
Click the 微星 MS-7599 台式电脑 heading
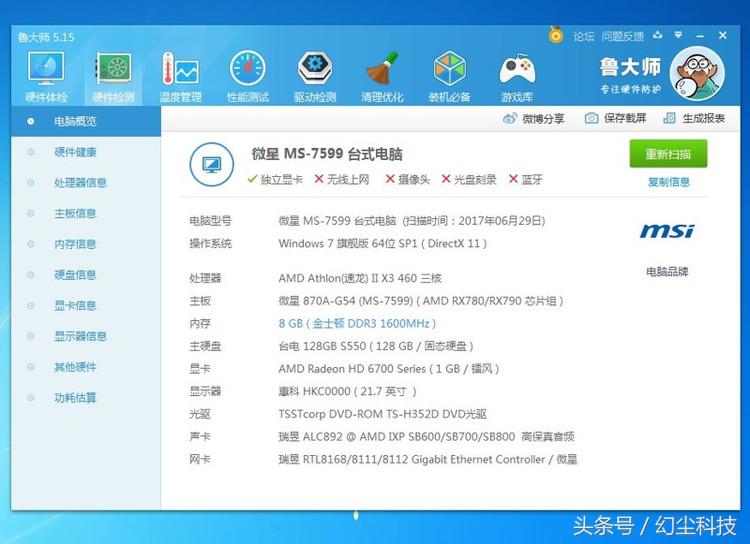[x=327, y=154]
